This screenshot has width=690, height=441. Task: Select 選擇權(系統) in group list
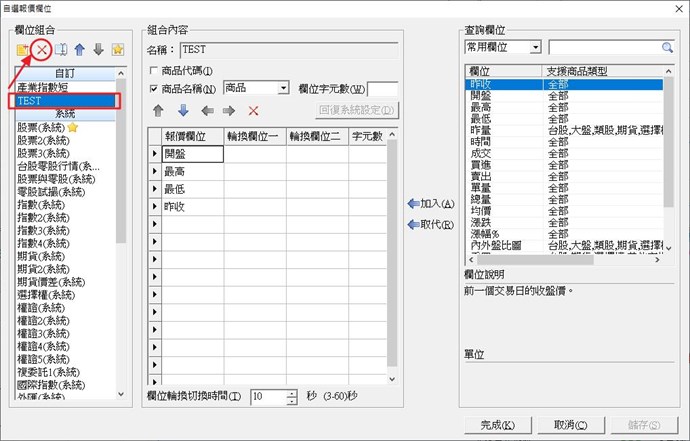[65, 295]
